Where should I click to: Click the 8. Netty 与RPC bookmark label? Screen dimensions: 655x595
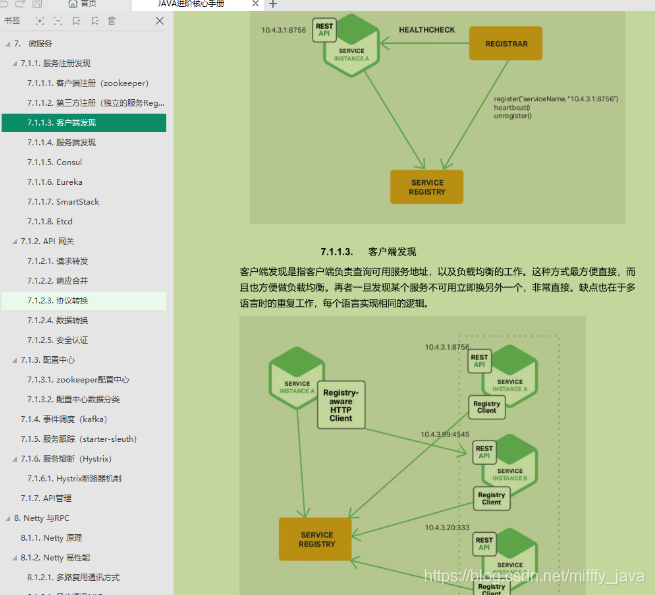point(42,519)
